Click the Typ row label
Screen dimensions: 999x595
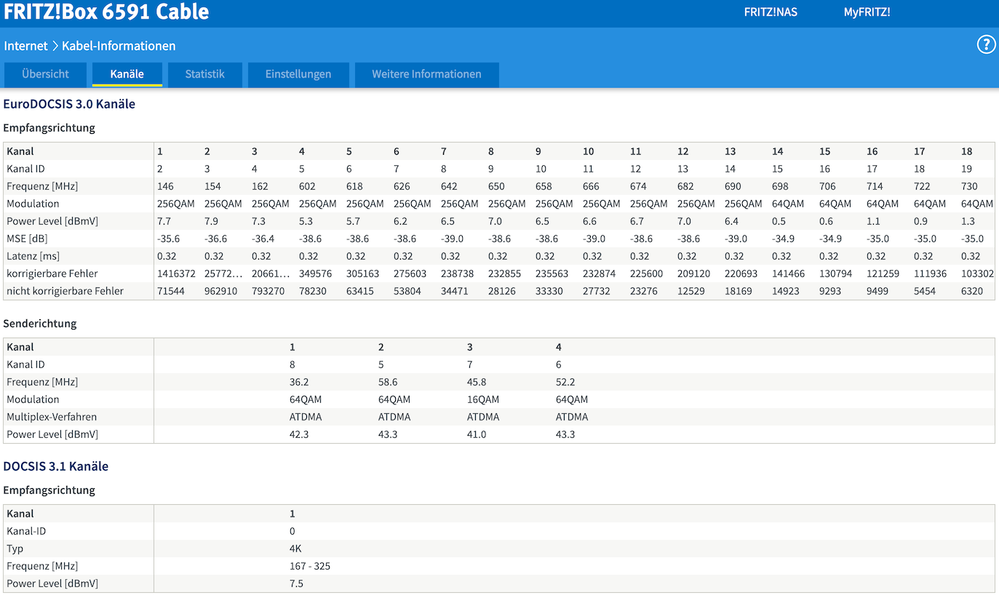point(15,549)
